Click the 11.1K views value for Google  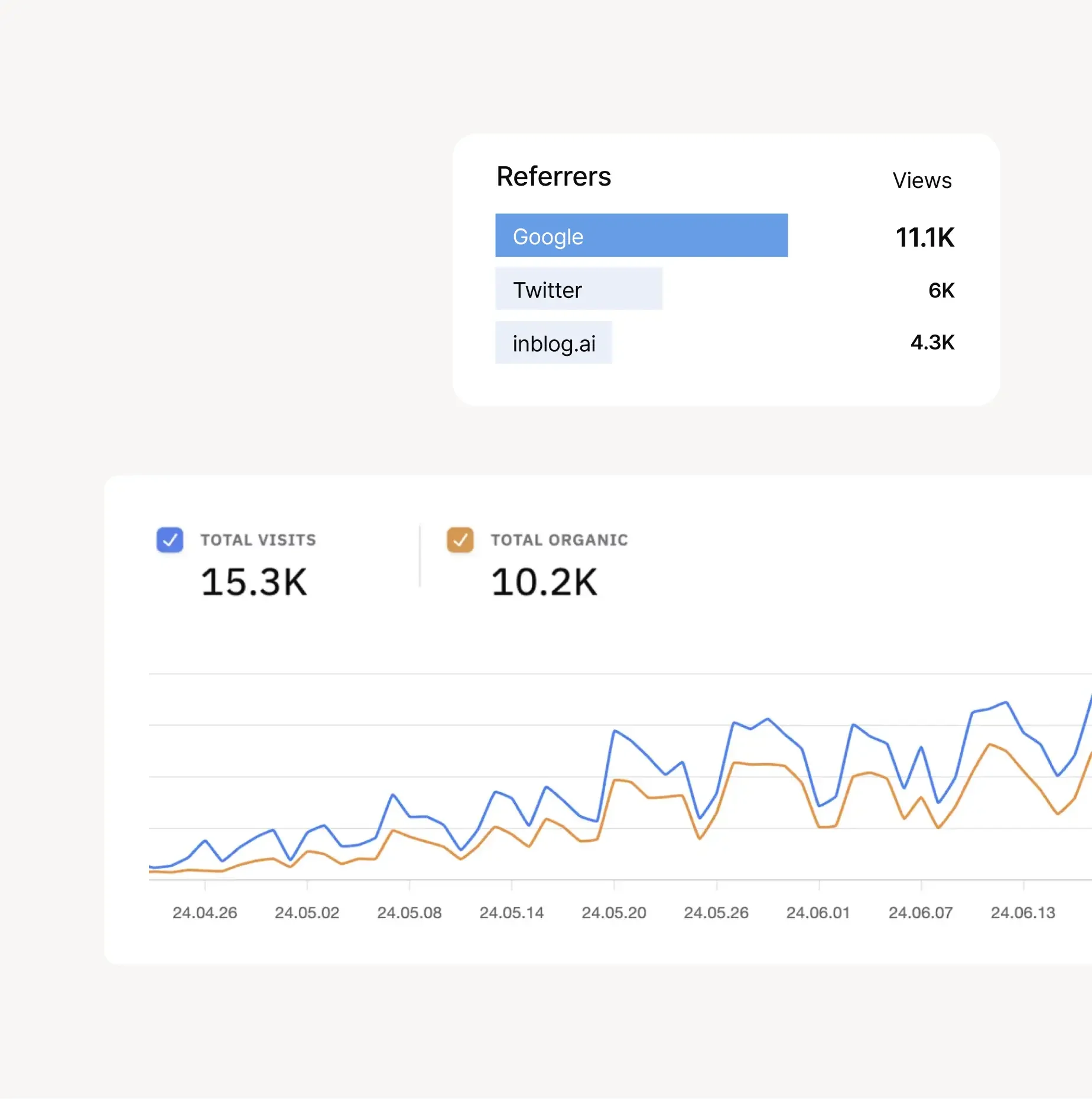click(925, 237)
